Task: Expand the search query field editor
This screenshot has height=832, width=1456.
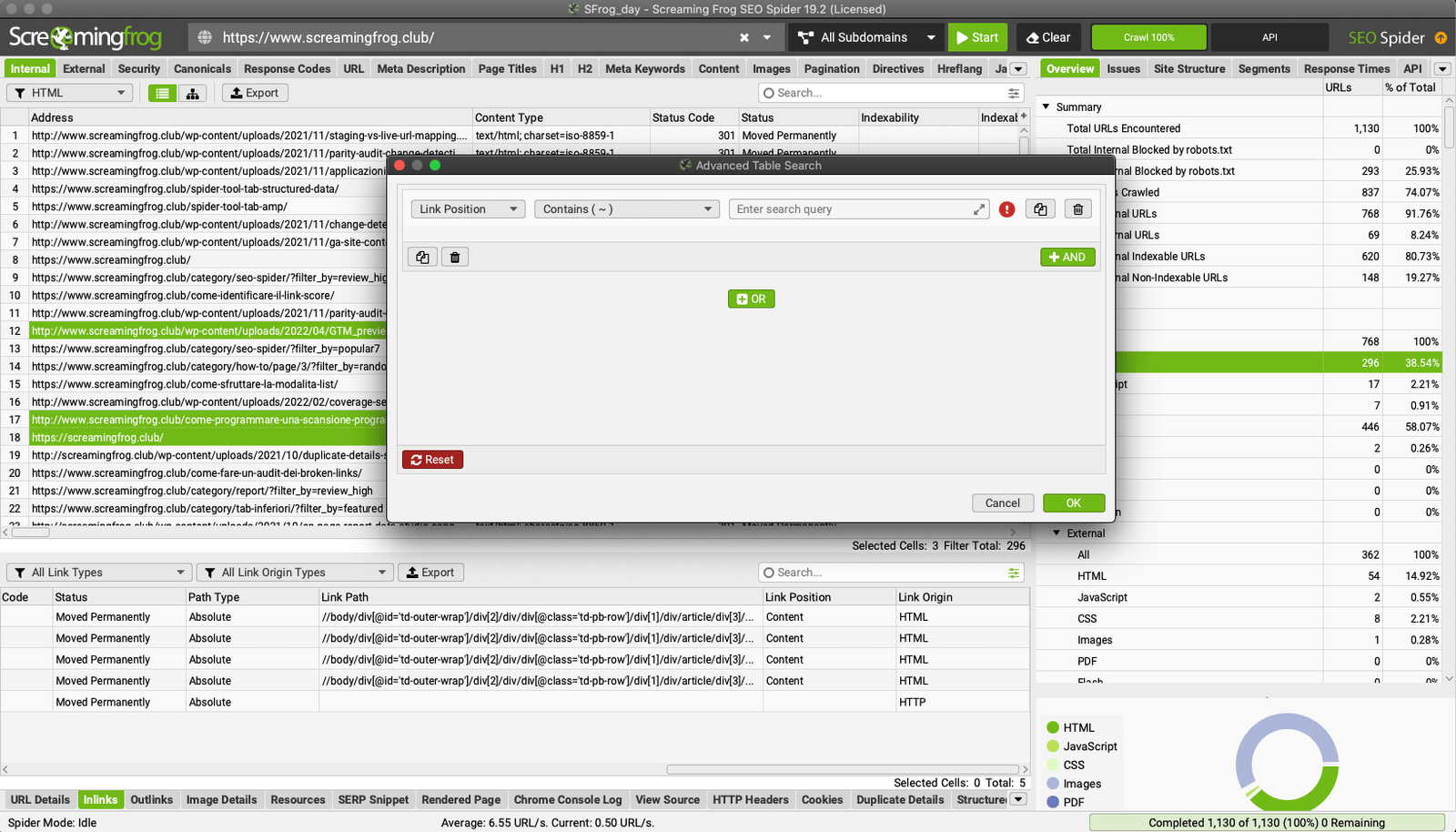Action: tap(979, 209)
